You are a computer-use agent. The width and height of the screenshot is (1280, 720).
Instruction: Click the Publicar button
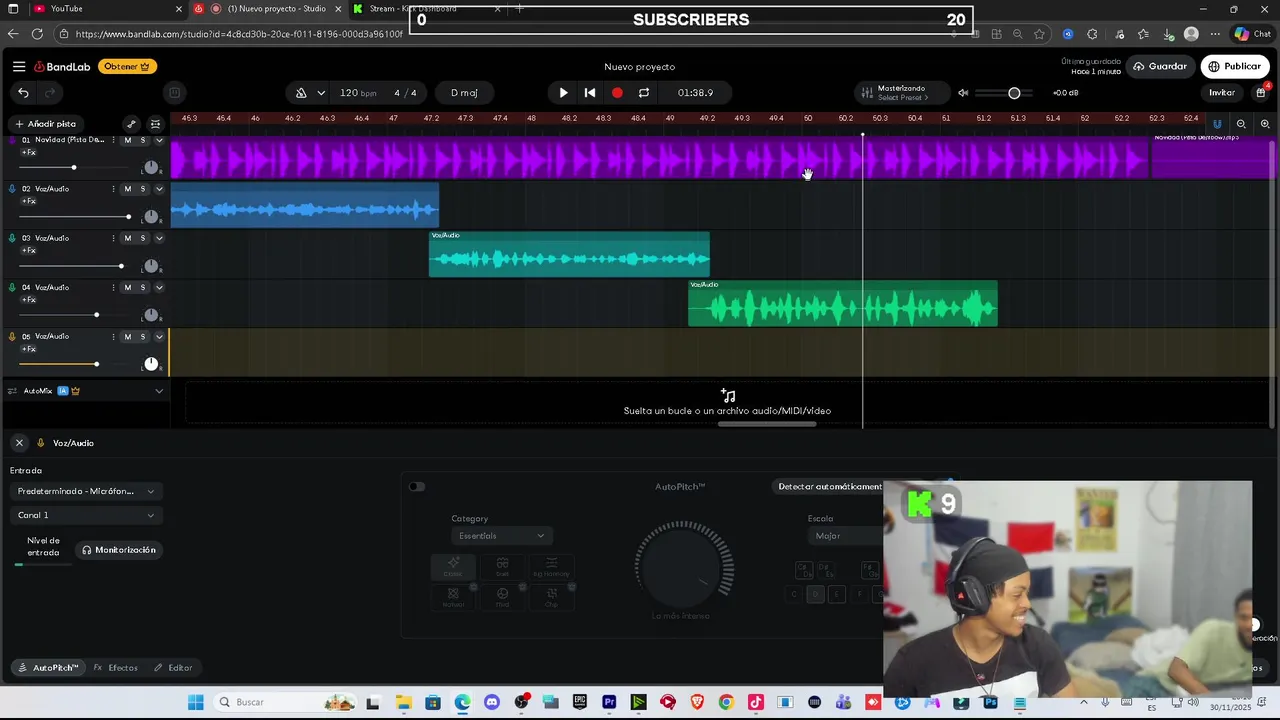tap(1235, 67)
